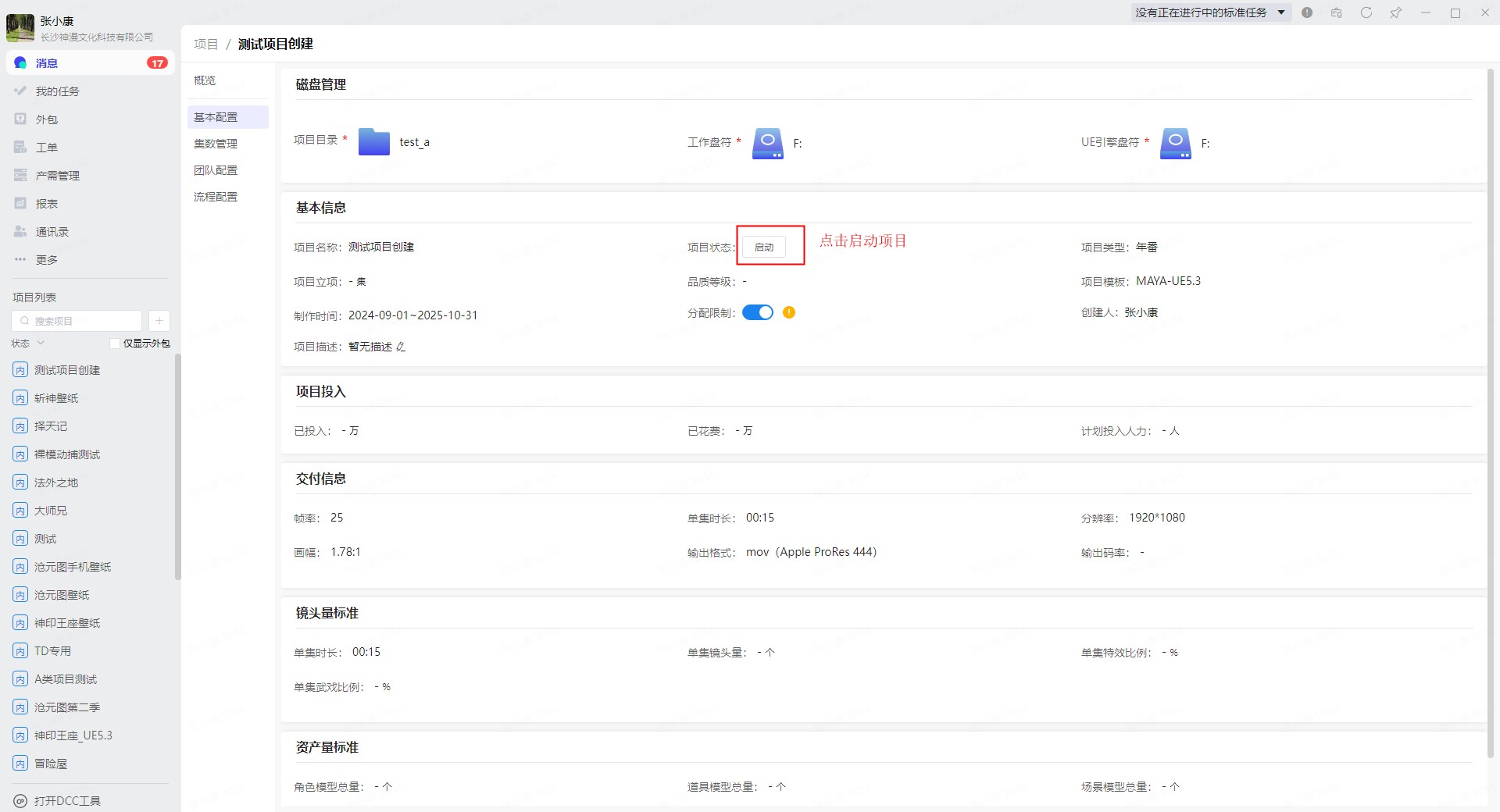The width and height of the screenshot is (1500, 812).
Task: Click the 工作盘符 drive icon
Action: tap(767, 143)
